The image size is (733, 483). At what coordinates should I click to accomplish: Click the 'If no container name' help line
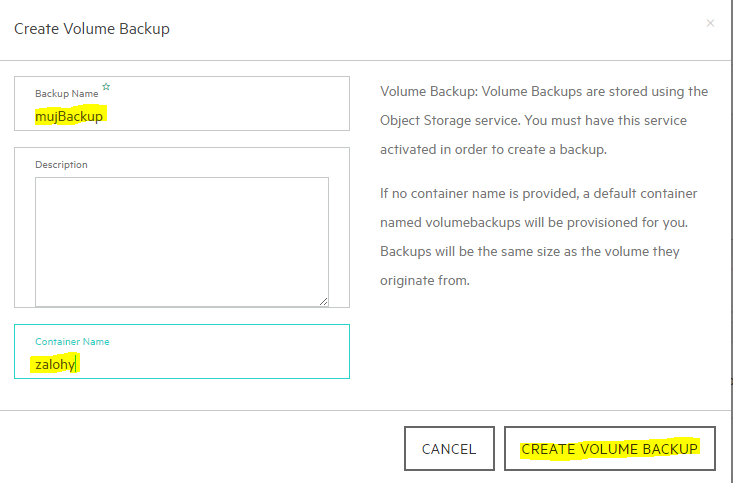tap(539, 193)
